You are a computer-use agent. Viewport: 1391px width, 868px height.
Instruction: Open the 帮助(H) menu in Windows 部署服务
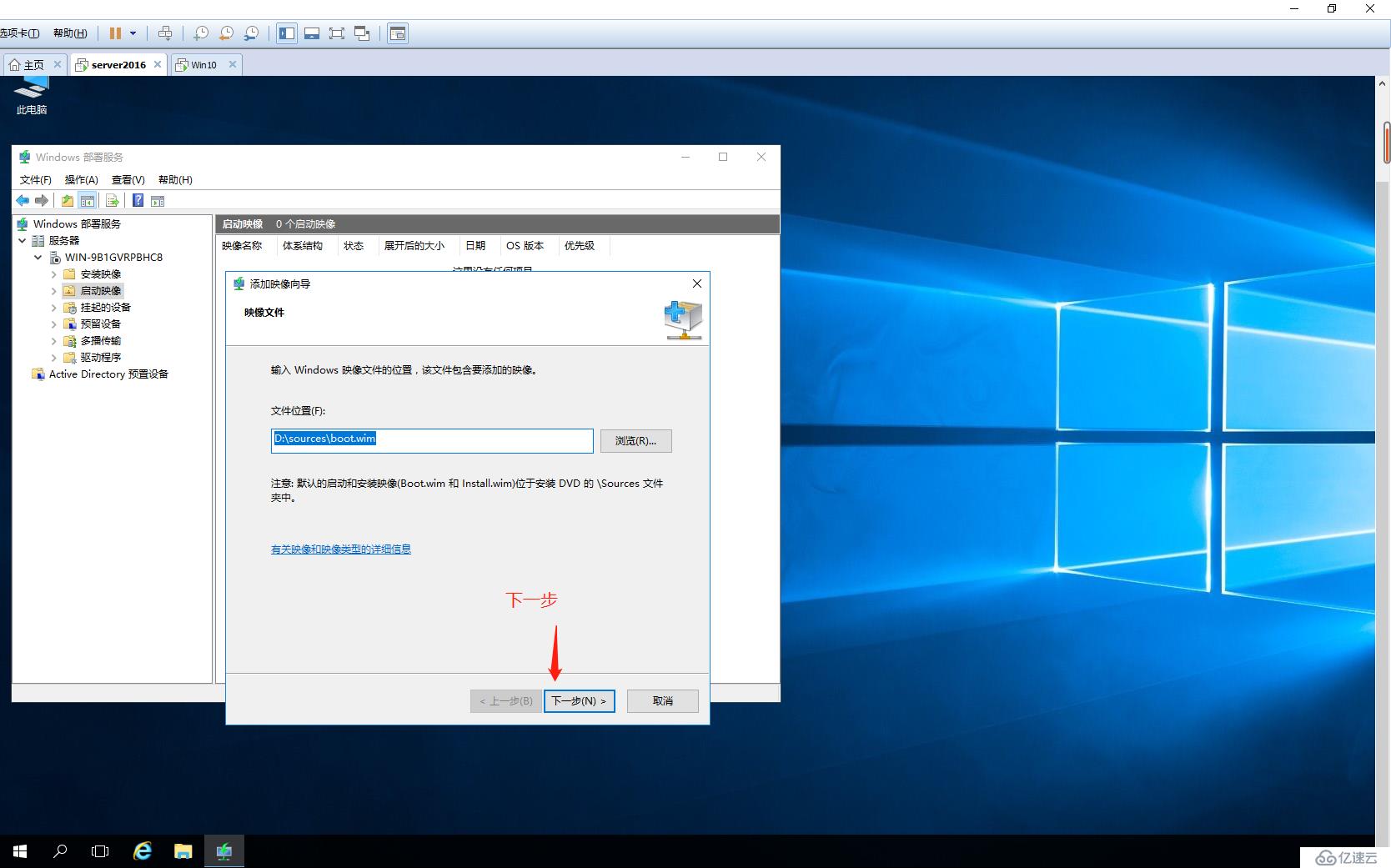click(175, 179)
